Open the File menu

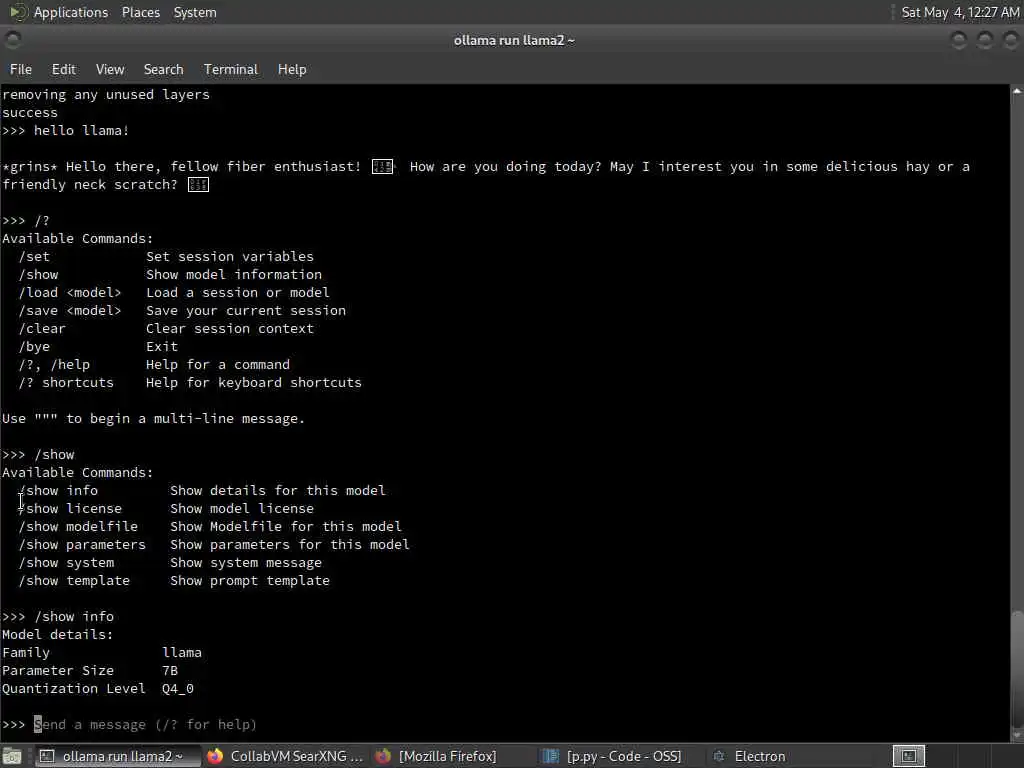click(20, 69)
